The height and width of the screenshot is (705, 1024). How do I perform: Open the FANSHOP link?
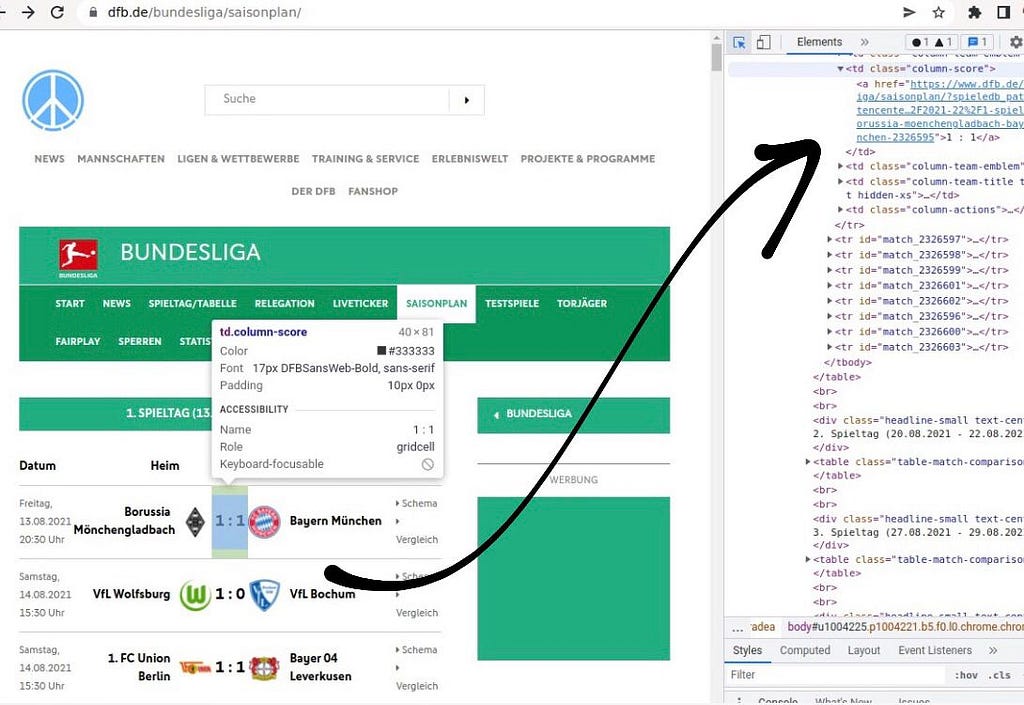373,191
